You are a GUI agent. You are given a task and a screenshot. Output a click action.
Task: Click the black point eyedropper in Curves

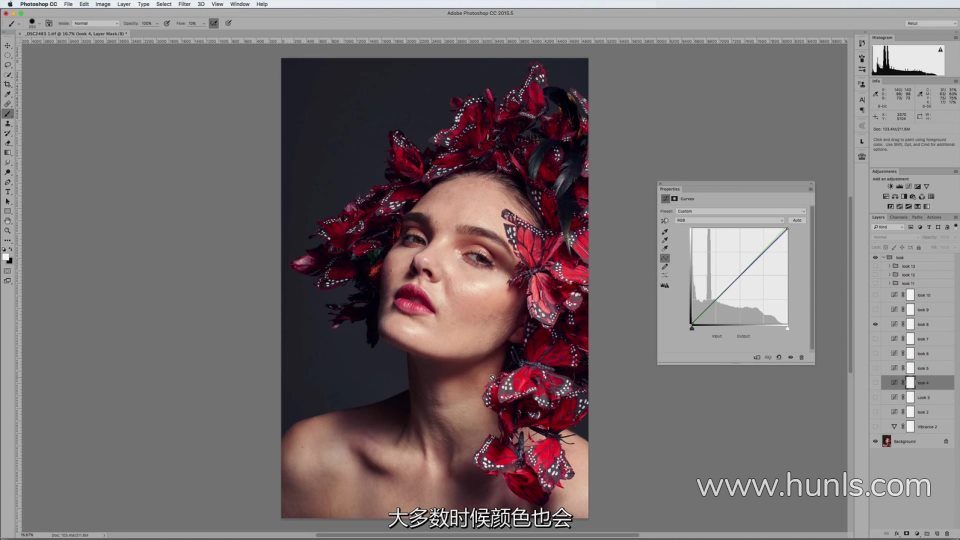665,232
